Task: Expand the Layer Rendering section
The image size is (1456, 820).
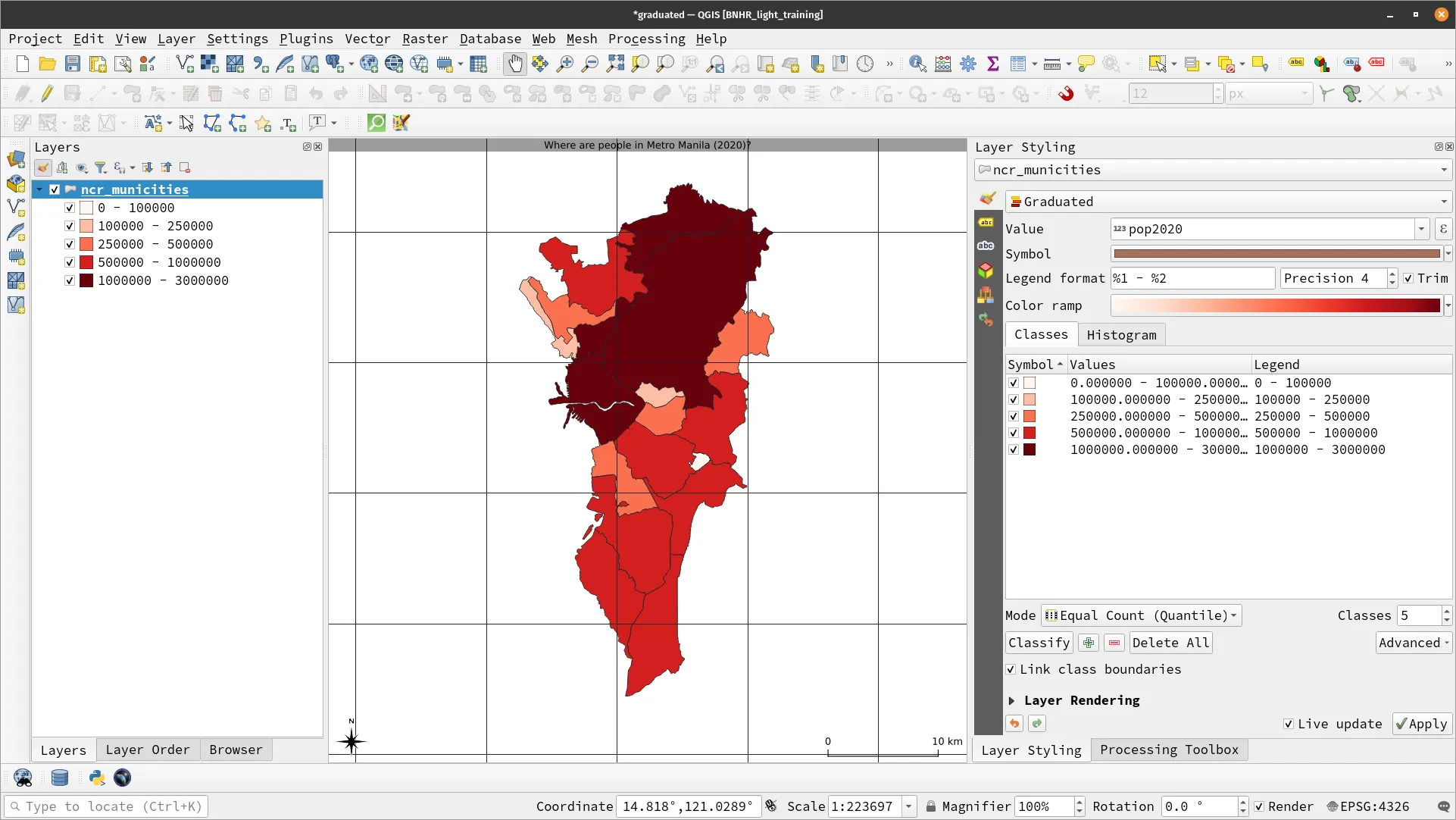Action: coord(1012,700)
